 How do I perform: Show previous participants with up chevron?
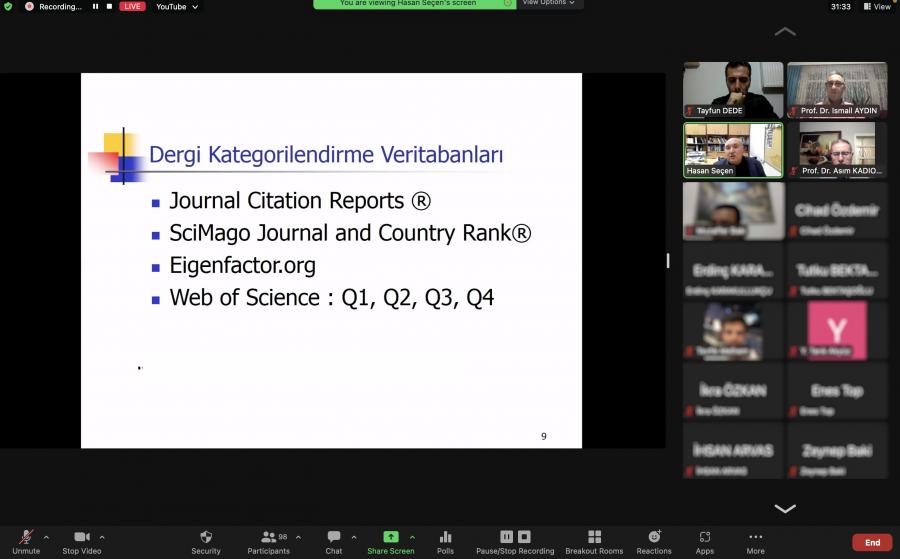[785, 32]
